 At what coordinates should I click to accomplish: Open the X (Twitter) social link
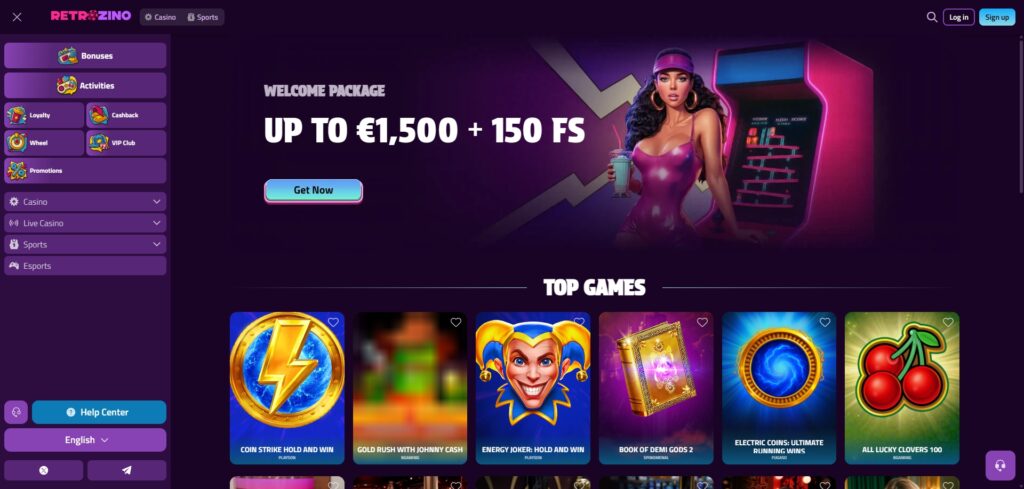44,470
